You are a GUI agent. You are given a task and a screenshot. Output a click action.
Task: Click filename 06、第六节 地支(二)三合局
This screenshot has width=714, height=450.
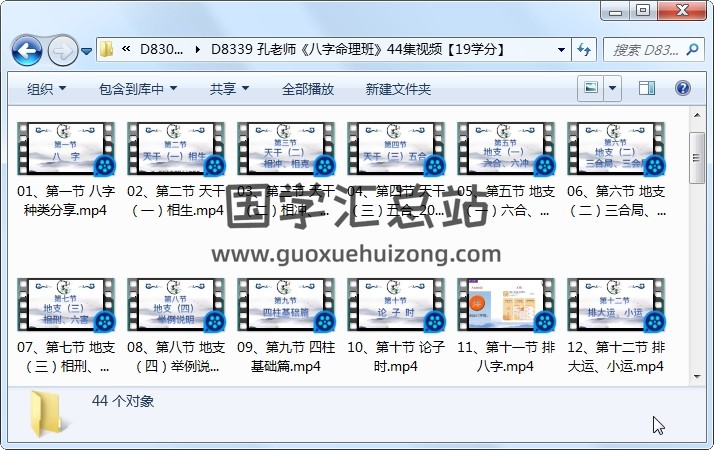tap(616, 201)
